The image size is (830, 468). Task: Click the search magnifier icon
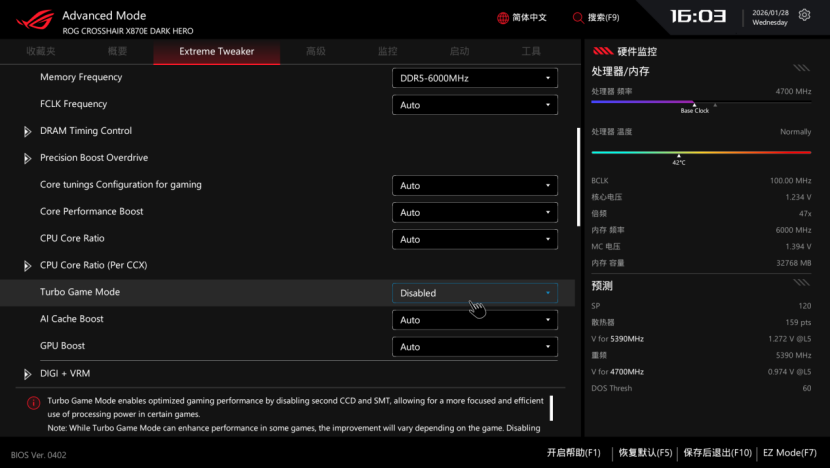click(578, 18)
